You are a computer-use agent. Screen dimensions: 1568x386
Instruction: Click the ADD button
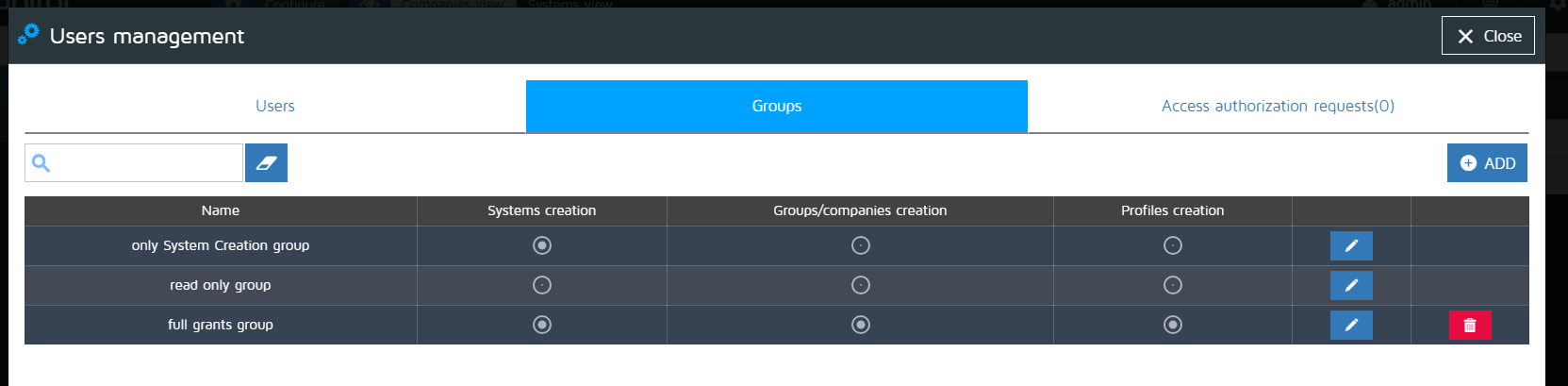tap(1487, 162)
